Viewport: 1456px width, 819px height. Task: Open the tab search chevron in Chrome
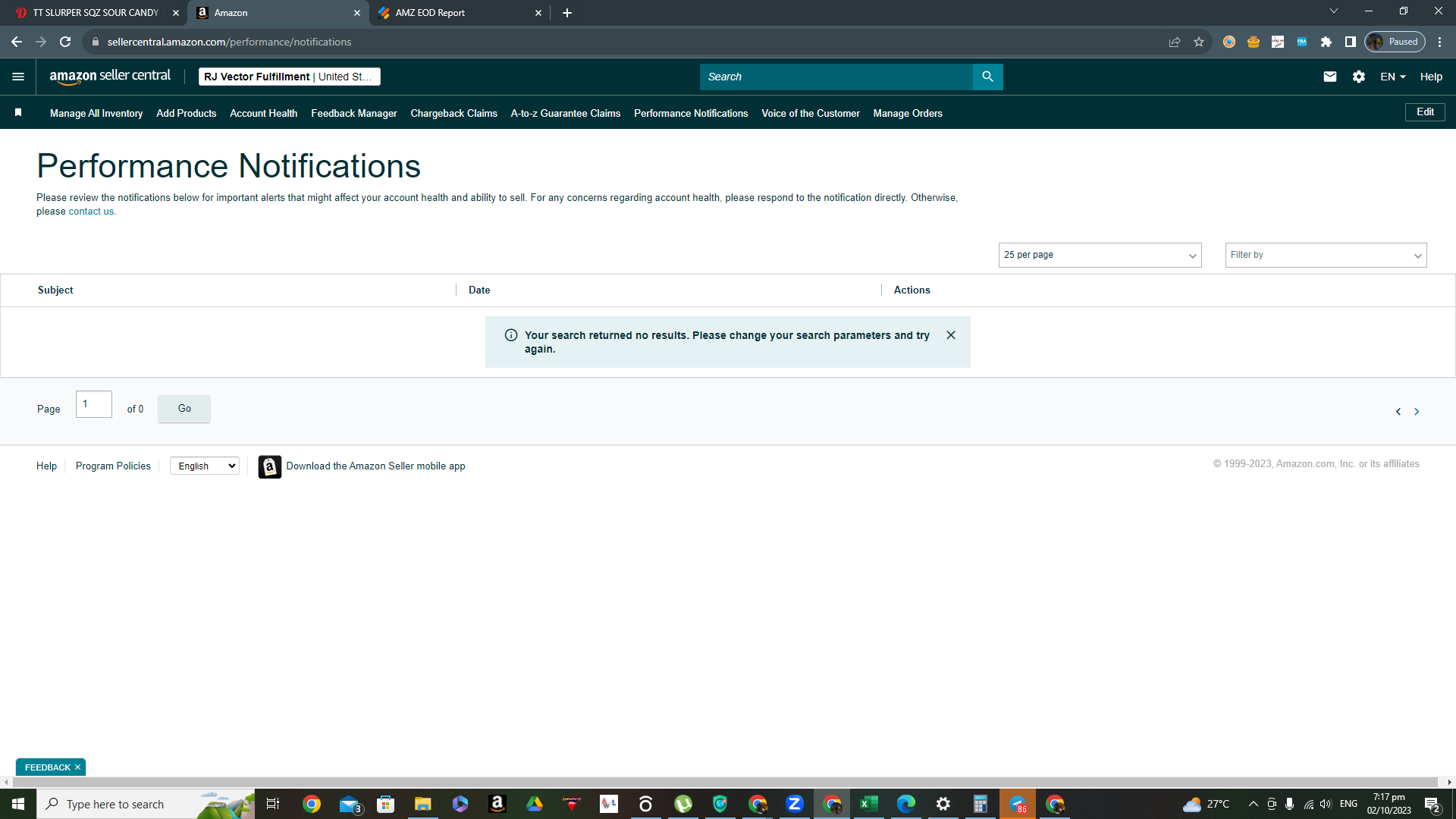tap(1334, 11)
